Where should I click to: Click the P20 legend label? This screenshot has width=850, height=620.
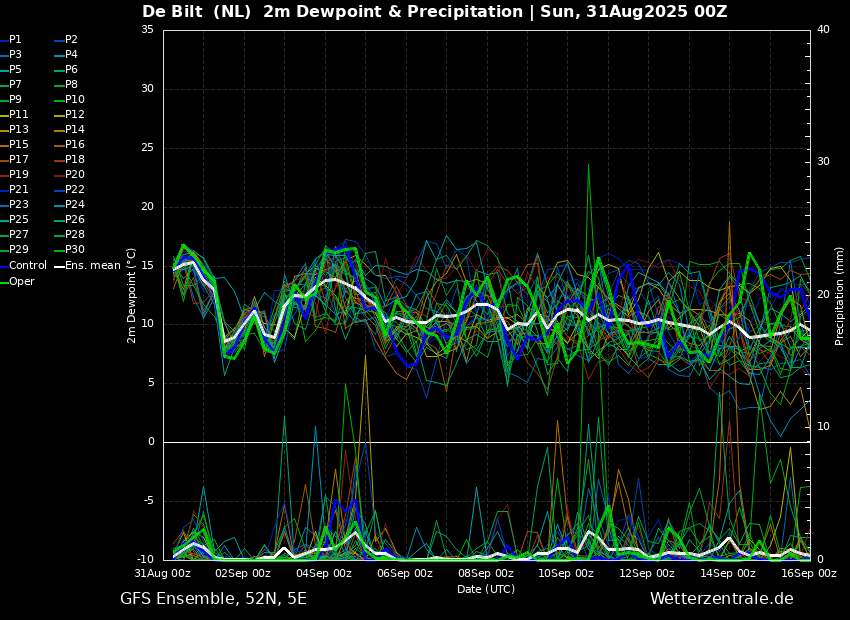click(75, 175)
